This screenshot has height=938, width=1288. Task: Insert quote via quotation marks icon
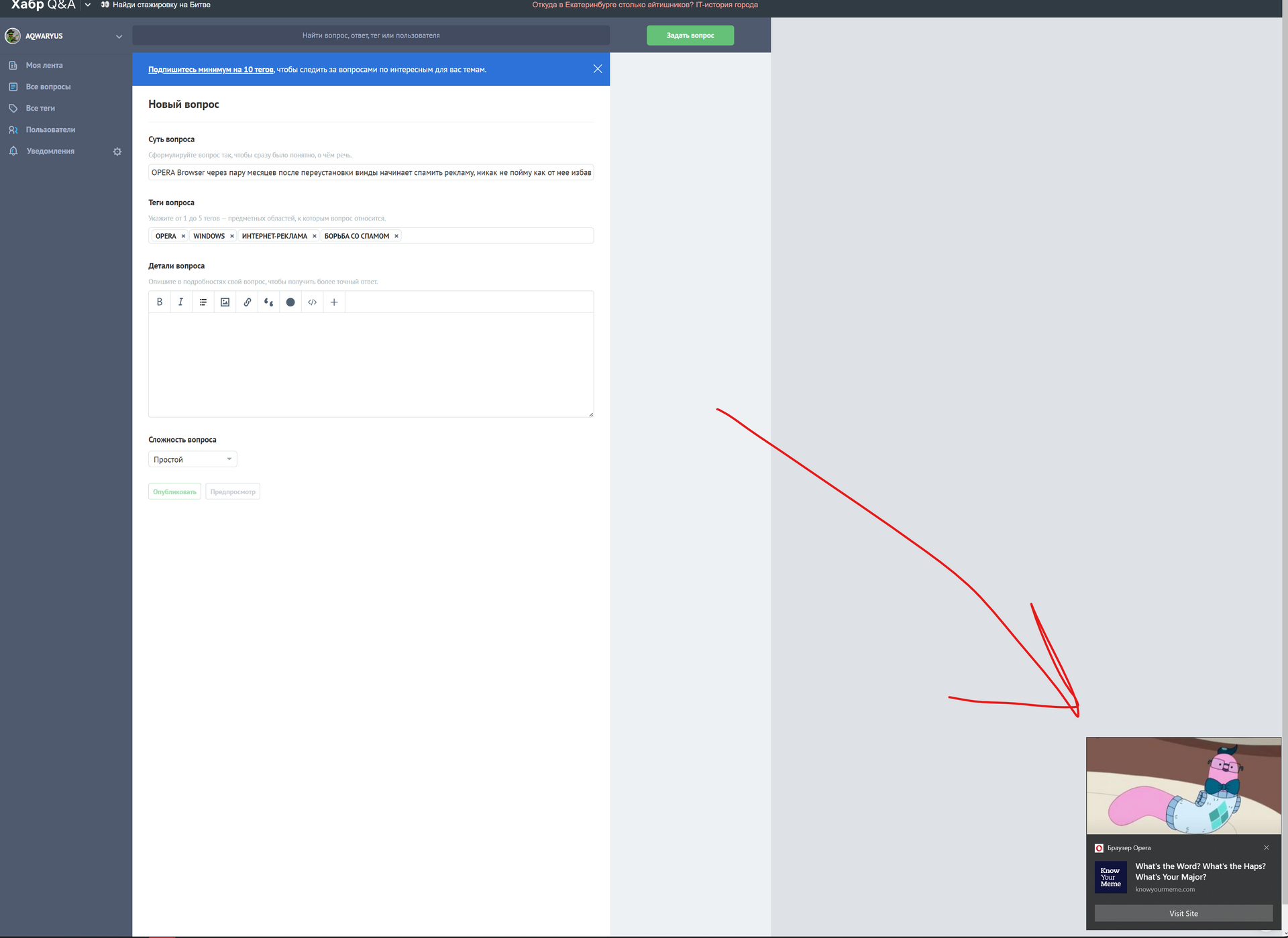[269, 302]
